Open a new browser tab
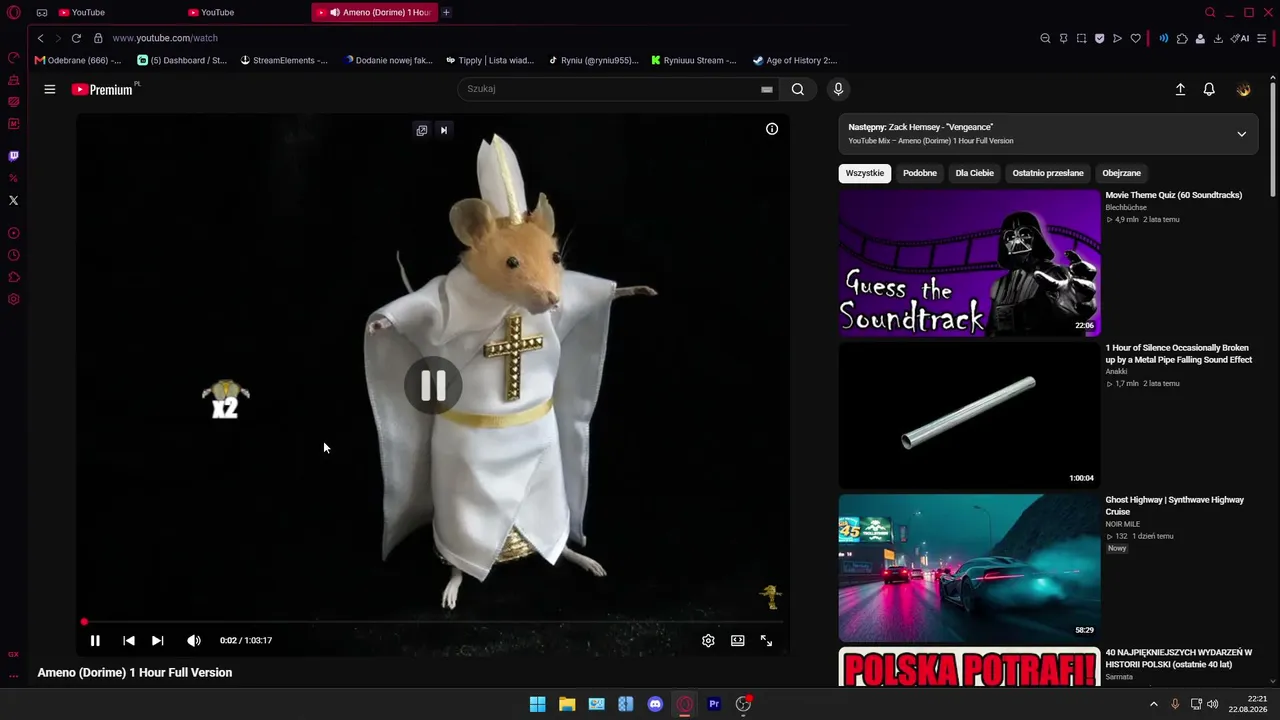Image resolution: width=1280 pixels, height=720 pixels. click(x=446, y=12)
